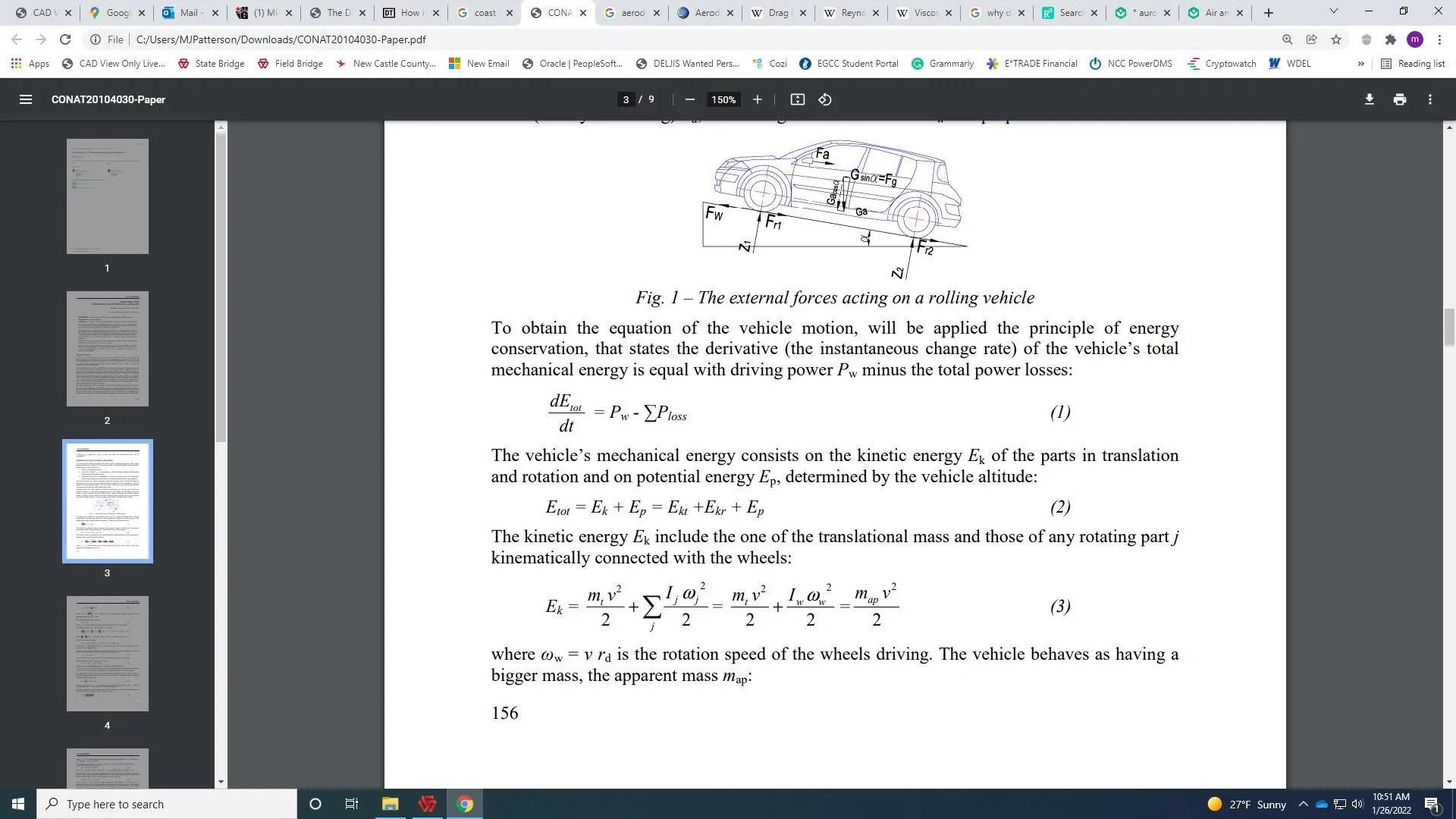Open File Explorer from taskbar

390,804
